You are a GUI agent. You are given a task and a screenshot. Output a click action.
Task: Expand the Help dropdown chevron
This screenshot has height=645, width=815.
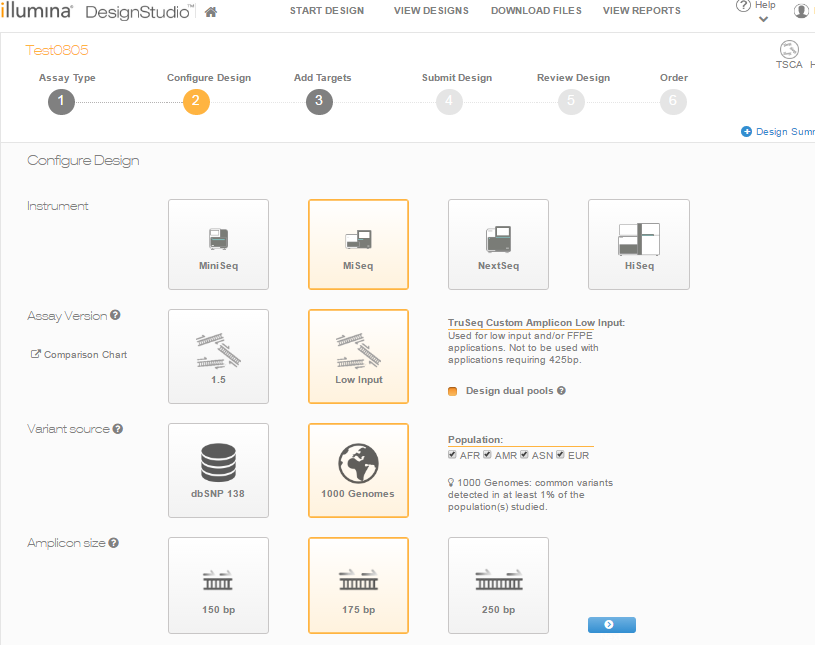tap(763, 20)
